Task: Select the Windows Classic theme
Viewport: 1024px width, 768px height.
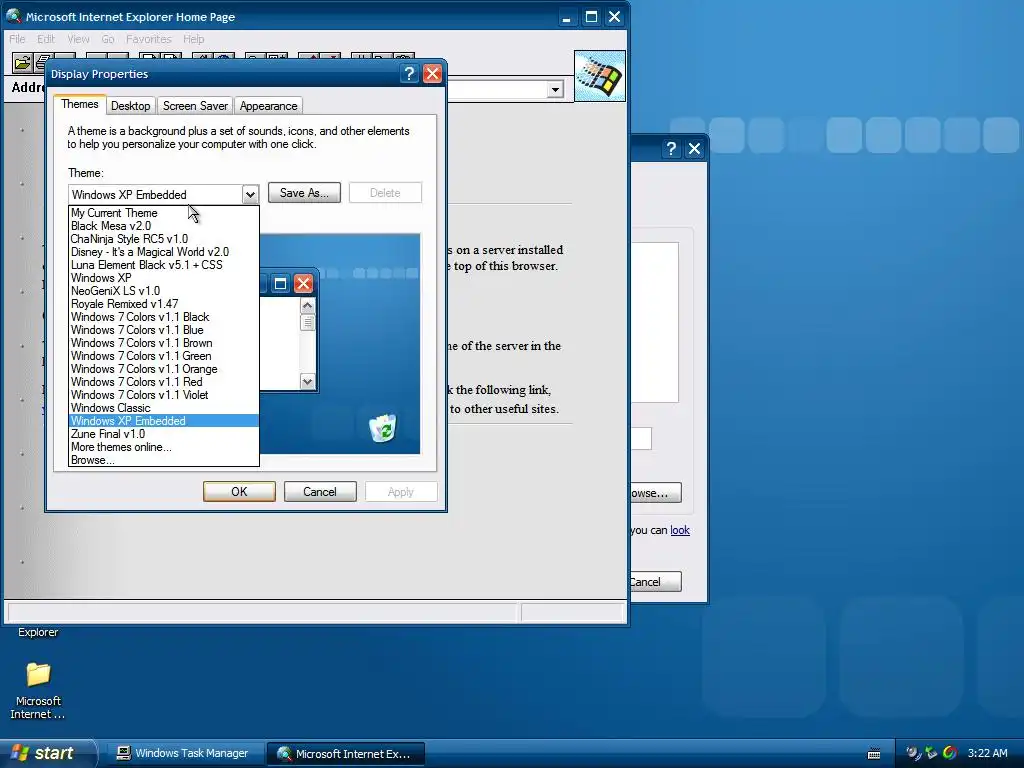Action: click(164, 408)
